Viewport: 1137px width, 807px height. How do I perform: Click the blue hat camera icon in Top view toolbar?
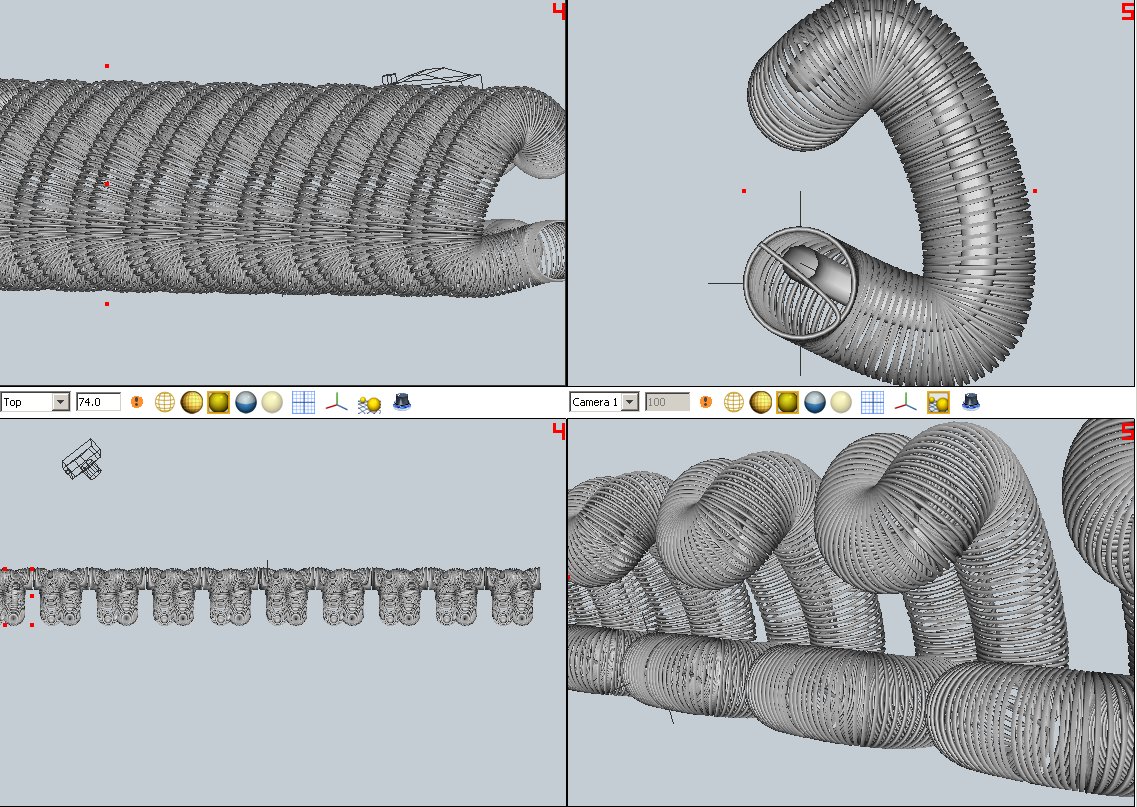pyautogui.click(x=402, y=401)
